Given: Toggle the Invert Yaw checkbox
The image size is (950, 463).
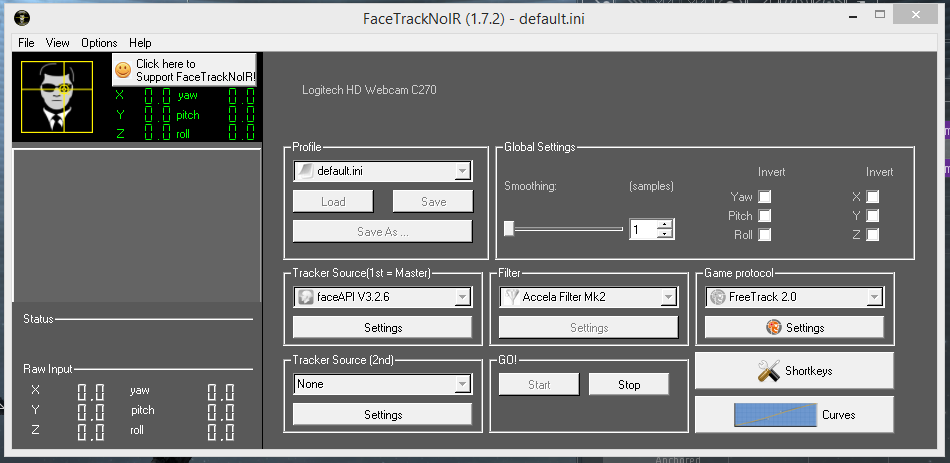Looking at the screenshot, I should (765, 196).
